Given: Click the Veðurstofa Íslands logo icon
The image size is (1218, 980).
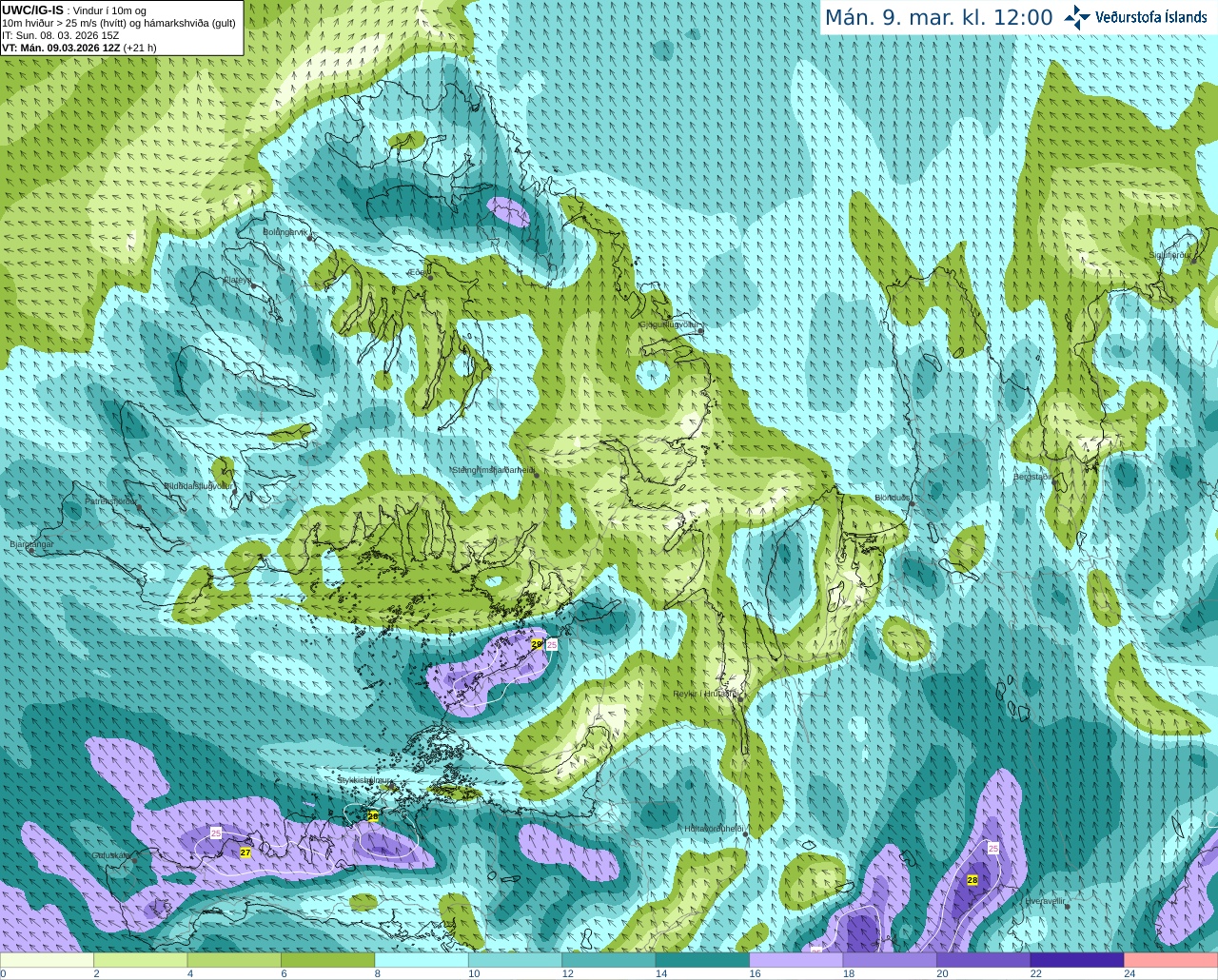Looking at the screenshot, I should click(x=1077, y=17).
